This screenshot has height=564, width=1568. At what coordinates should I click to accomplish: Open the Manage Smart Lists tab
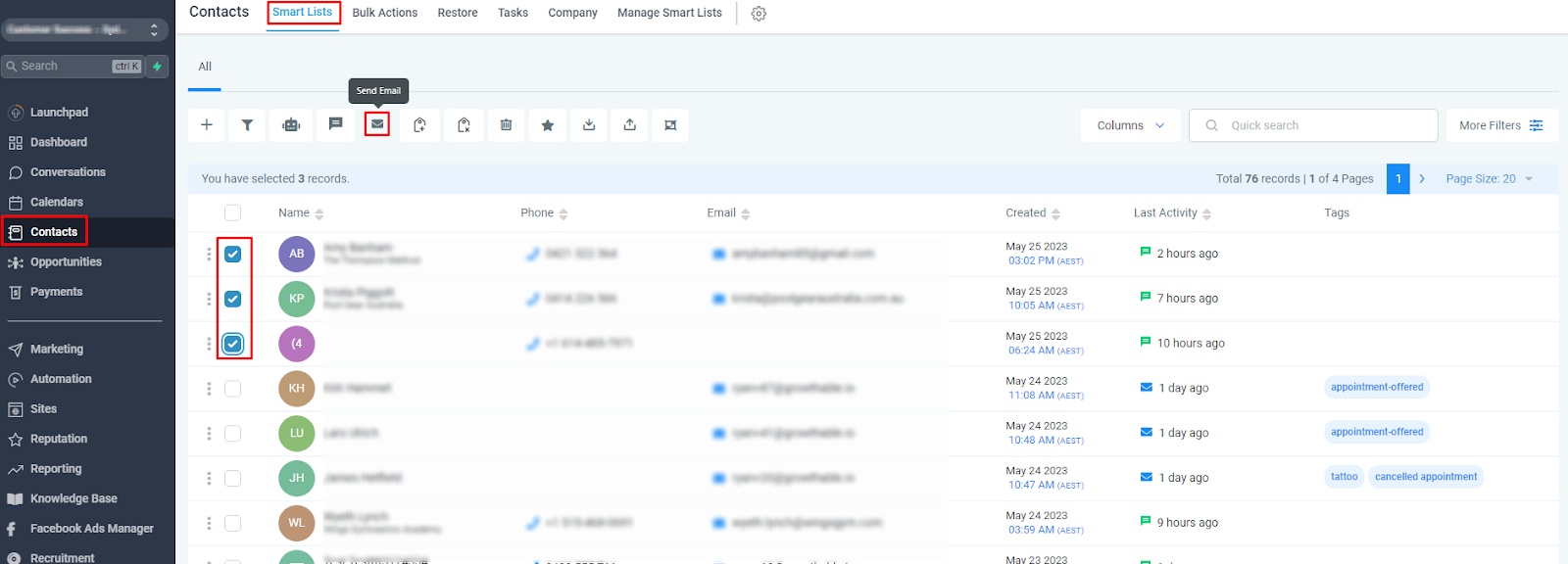(669, 13)
